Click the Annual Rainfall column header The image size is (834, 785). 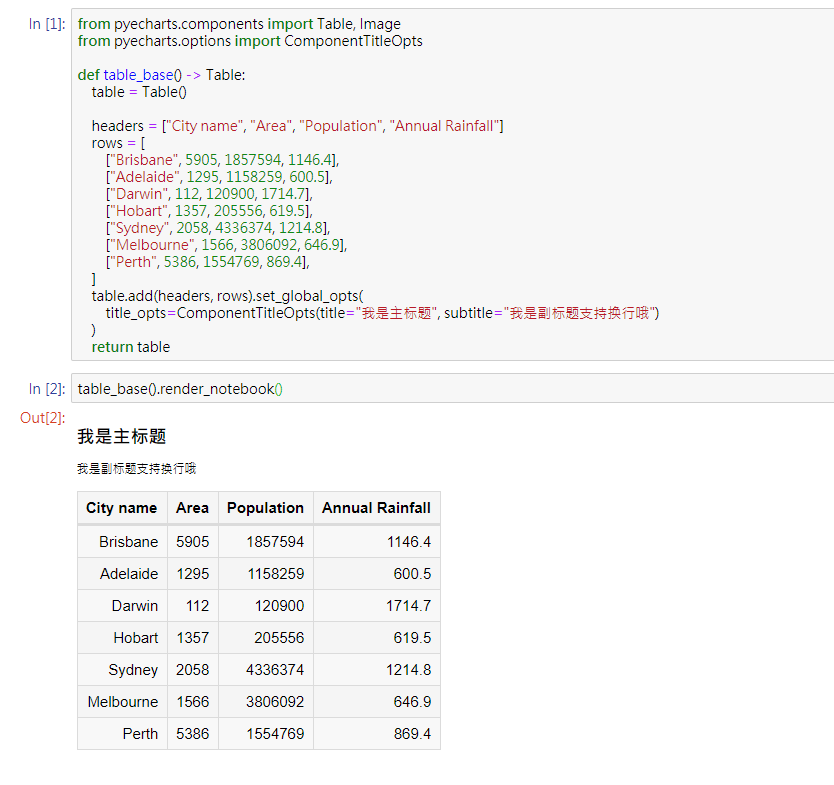(x=377, y=508)
